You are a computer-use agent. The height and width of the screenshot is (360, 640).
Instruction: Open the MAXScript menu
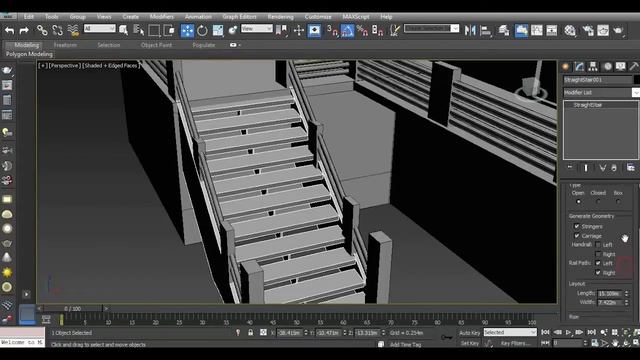tap(356, 17)
